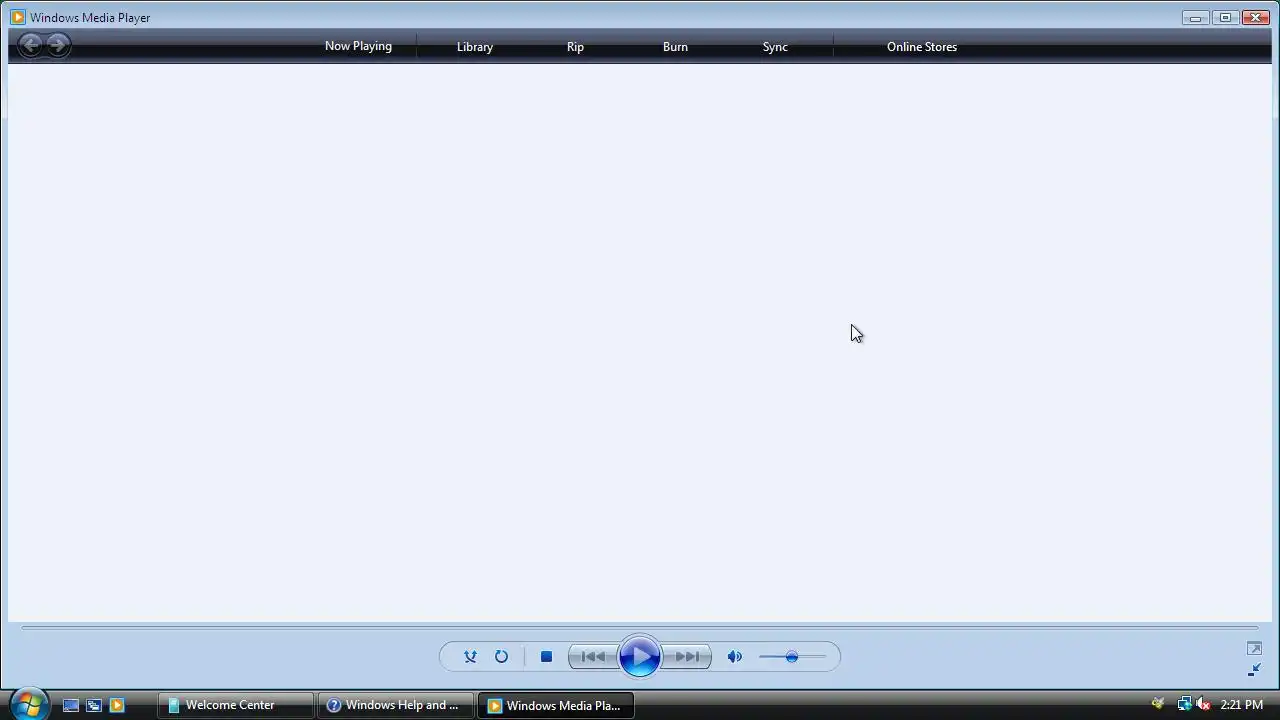1280x720 pixels.
Task: Minimize the Windows Media Player window
Action: point(1195,17)
